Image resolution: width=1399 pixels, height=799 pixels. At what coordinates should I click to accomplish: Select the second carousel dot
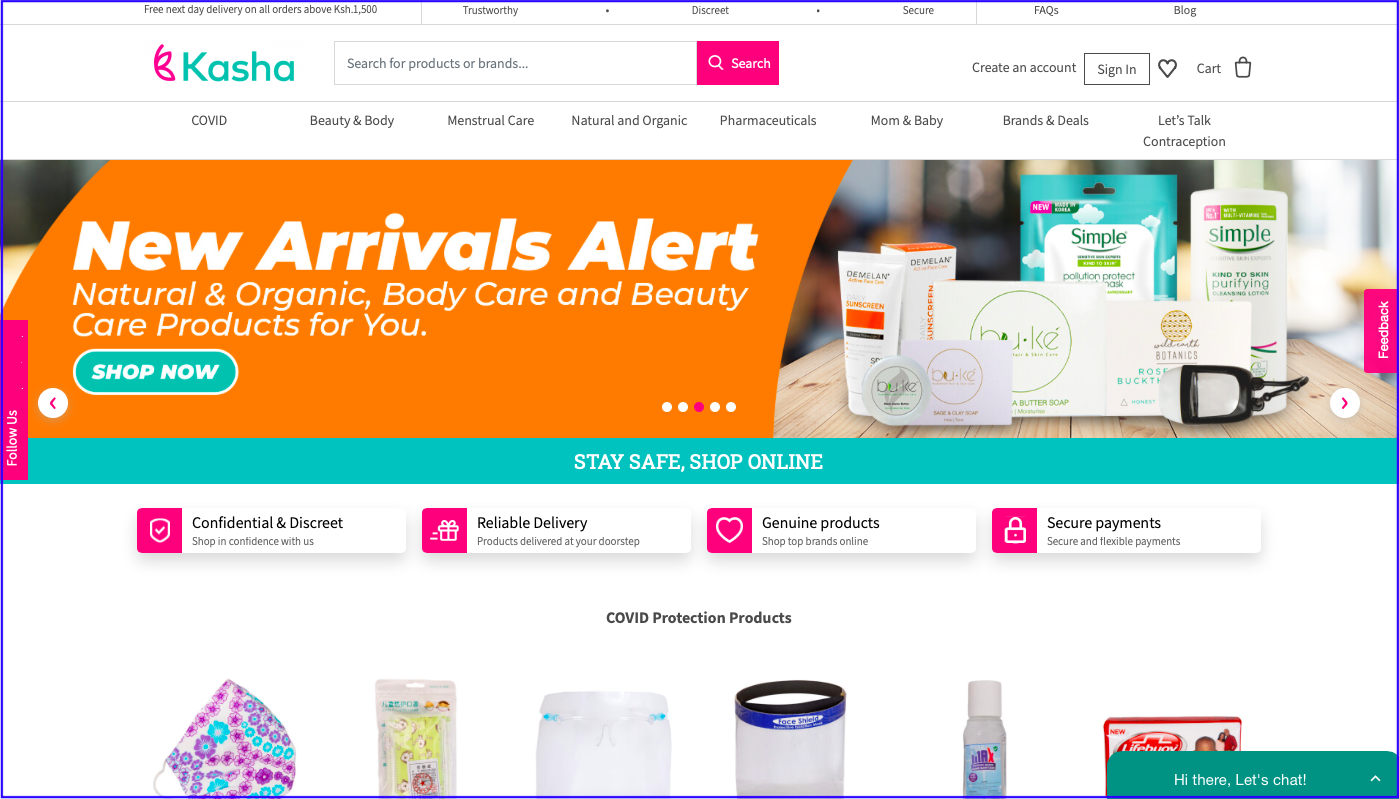click(x=683, y=407)
